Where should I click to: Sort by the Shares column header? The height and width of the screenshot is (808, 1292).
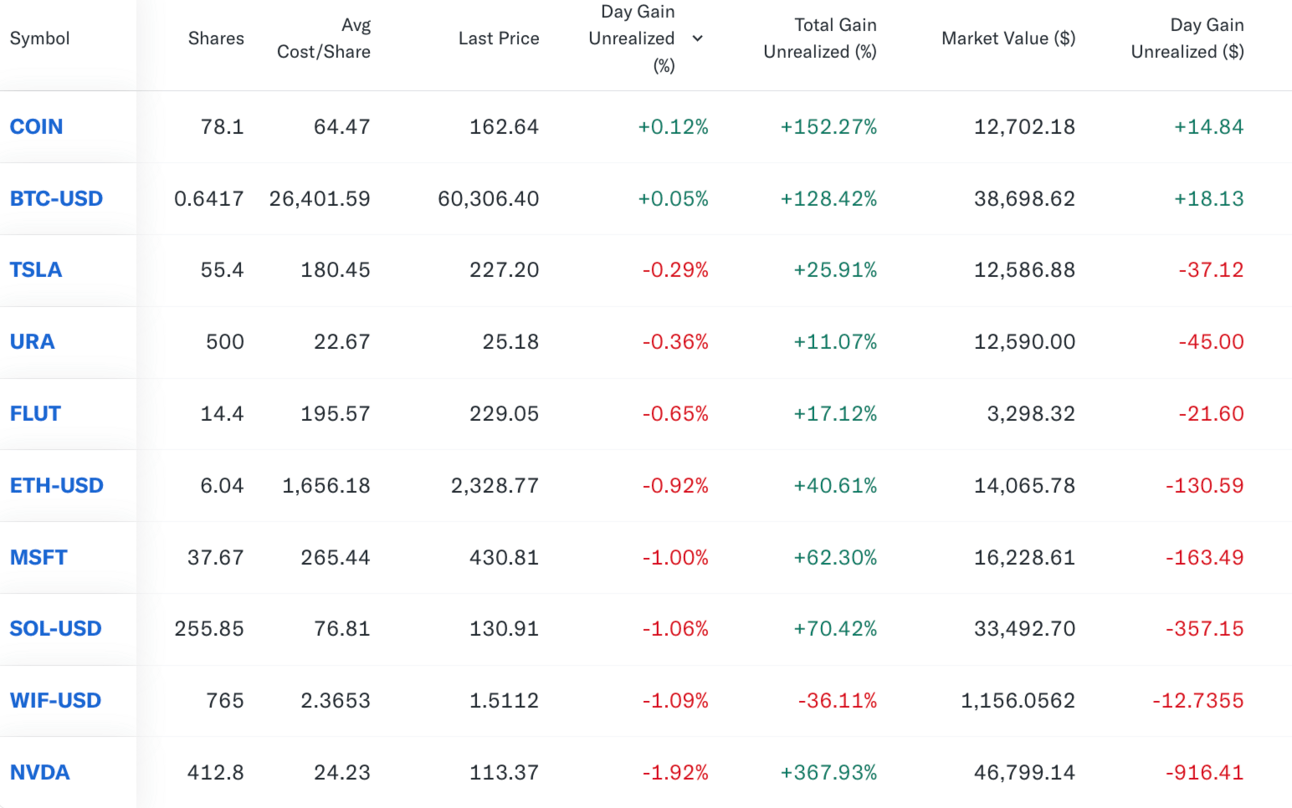pyautogui.click(x=216, y=39)
